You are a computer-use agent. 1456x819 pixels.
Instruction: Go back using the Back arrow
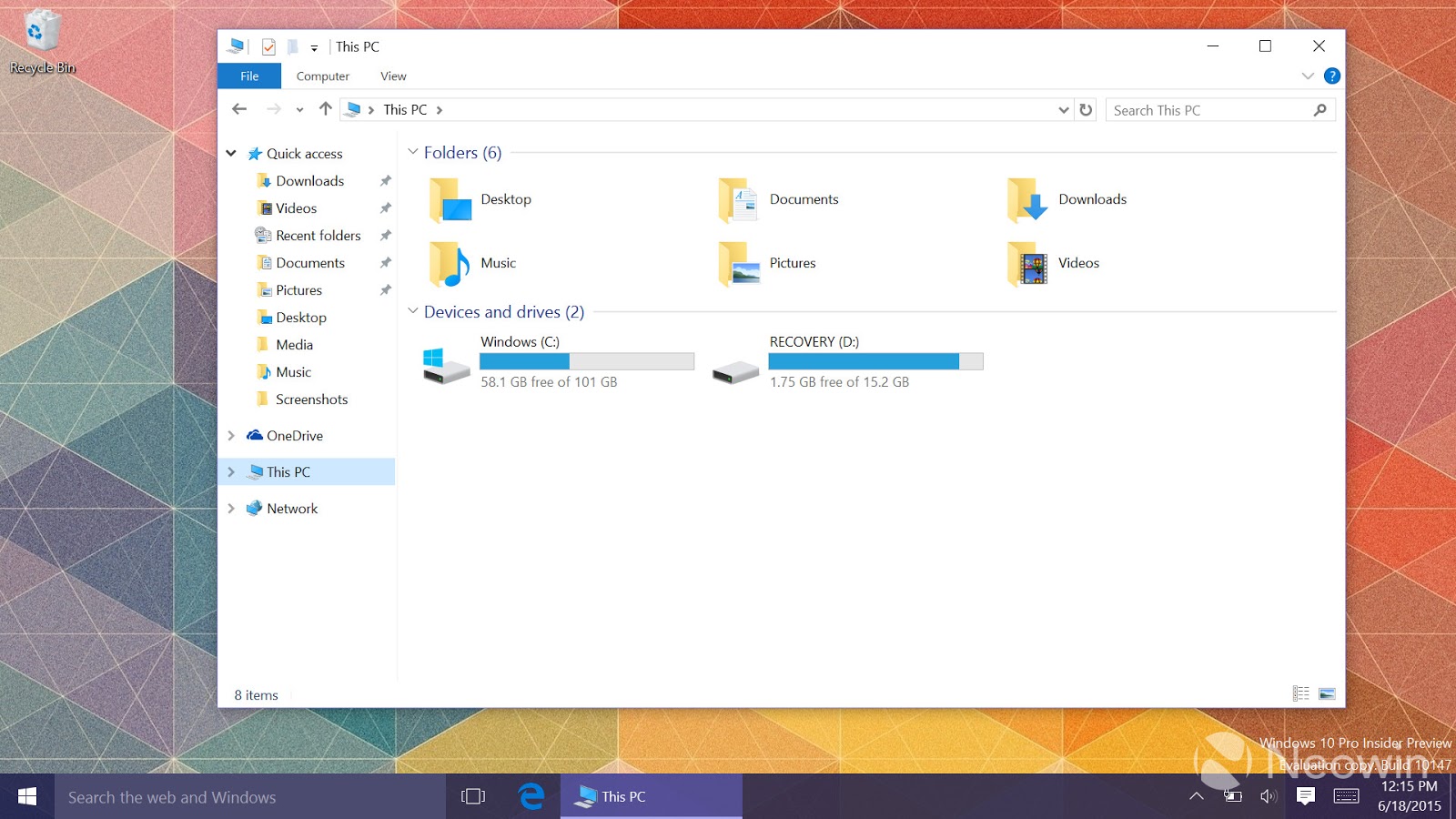coord(239,109)
